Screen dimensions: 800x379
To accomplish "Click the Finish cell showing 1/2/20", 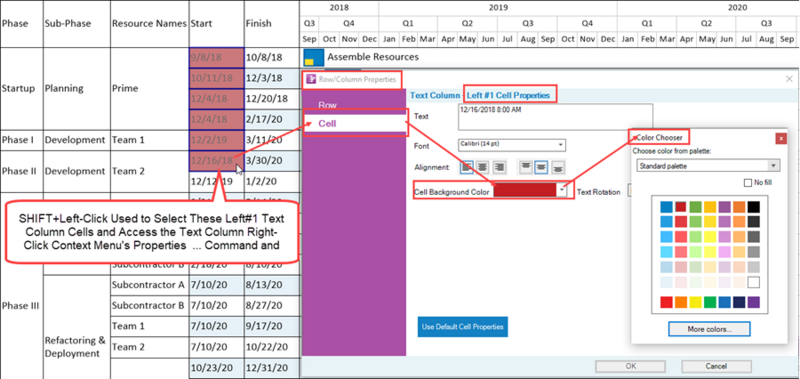I will click(x=271, y=182).
